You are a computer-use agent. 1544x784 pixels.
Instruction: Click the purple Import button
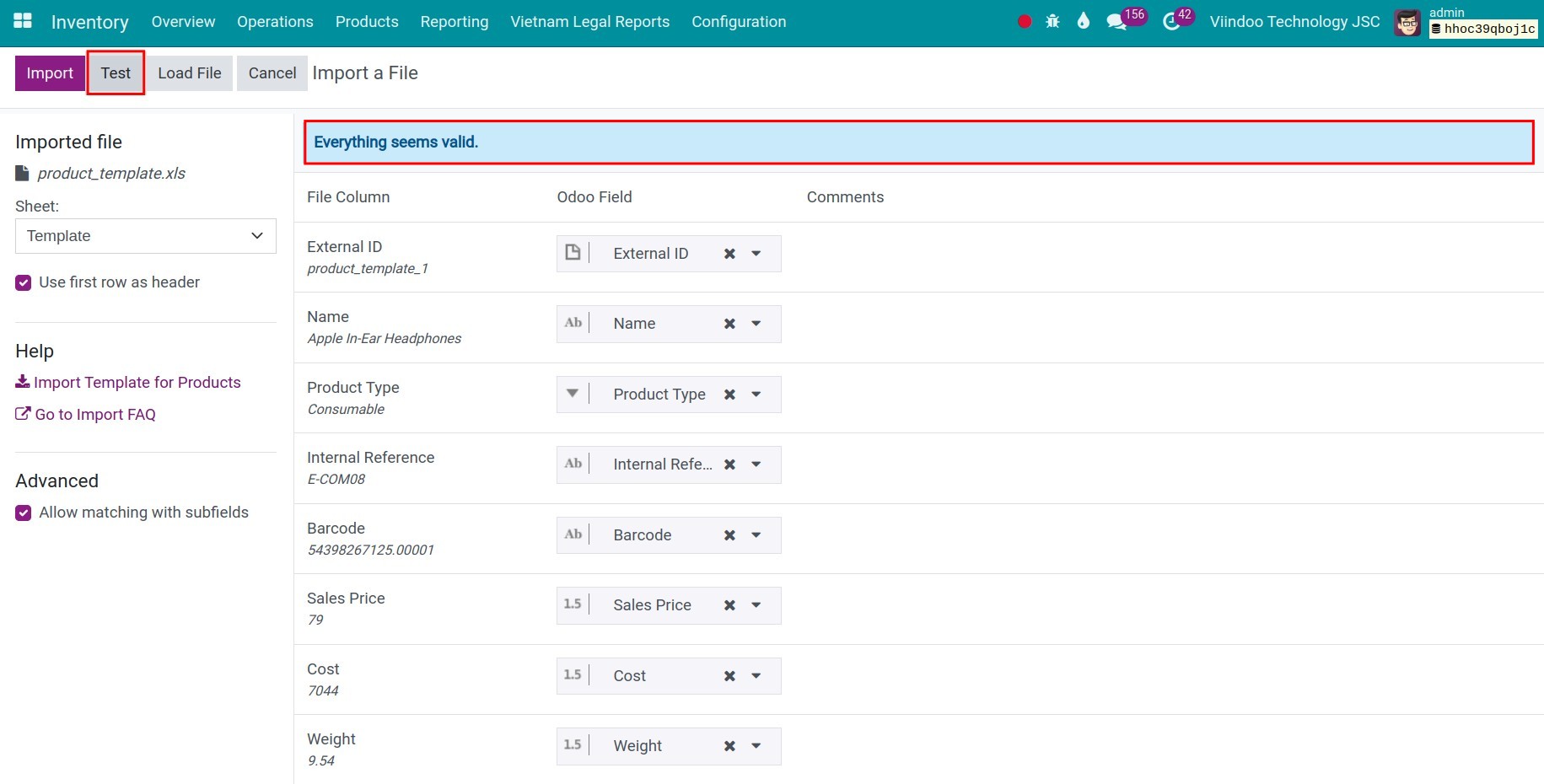pos(50,73)
